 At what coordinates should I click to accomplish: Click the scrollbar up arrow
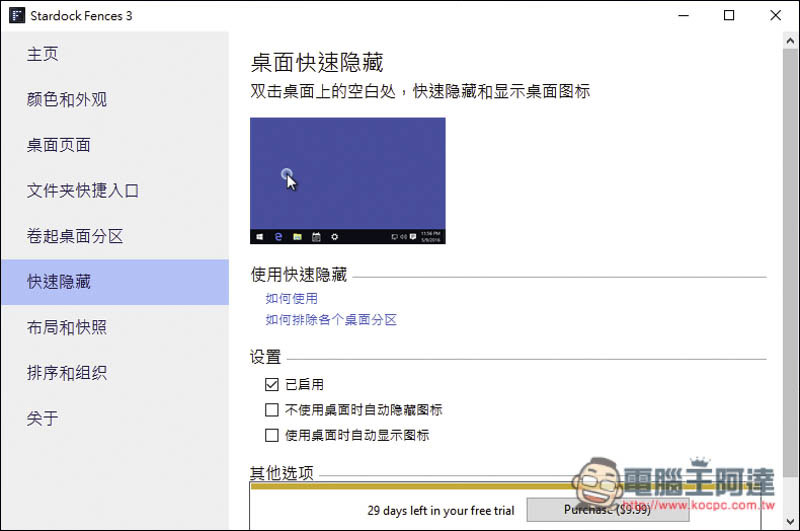pos(790,40)
